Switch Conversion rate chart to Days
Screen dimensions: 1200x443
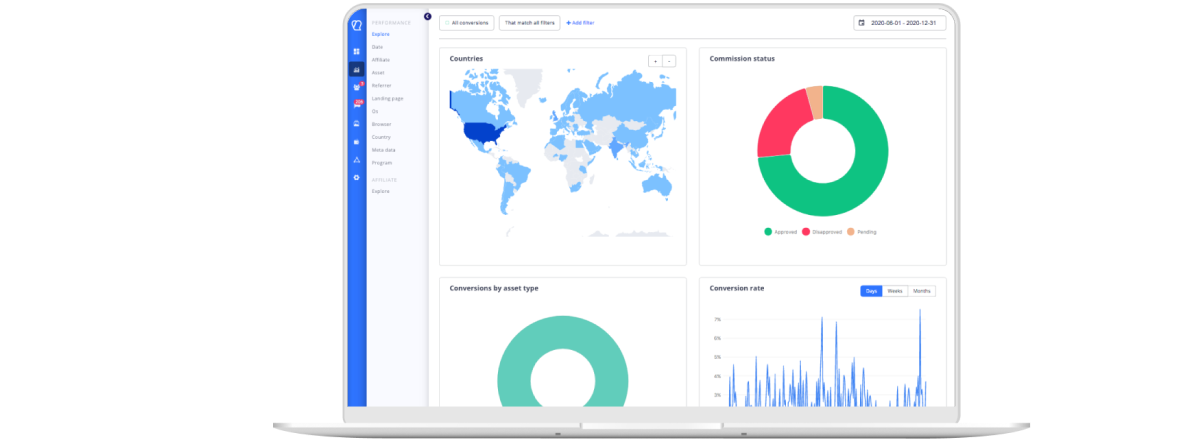click(x=871, y=291)
